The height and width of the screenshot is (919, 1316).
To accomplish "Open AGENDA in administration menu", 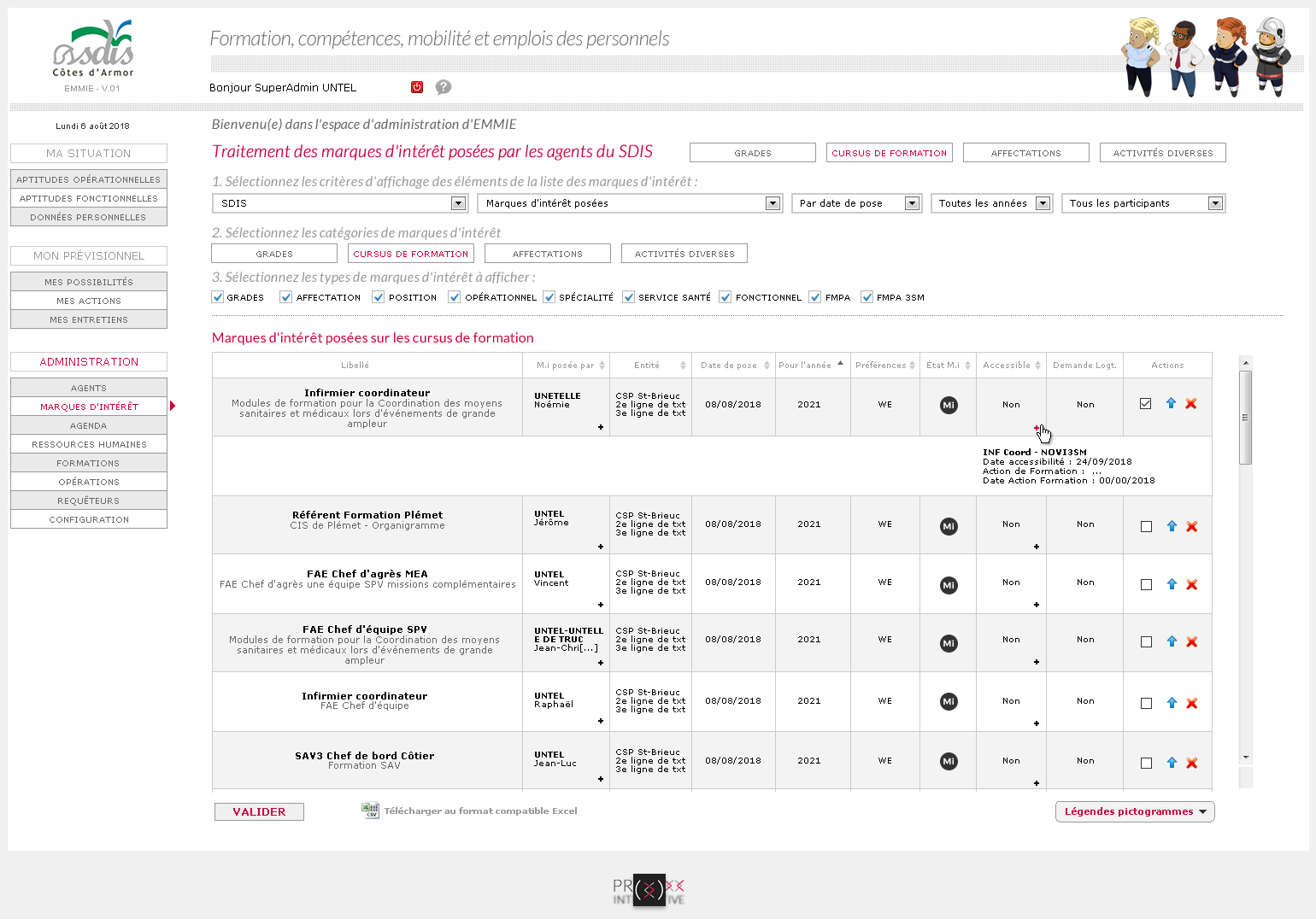I will [x=89, y=425].
